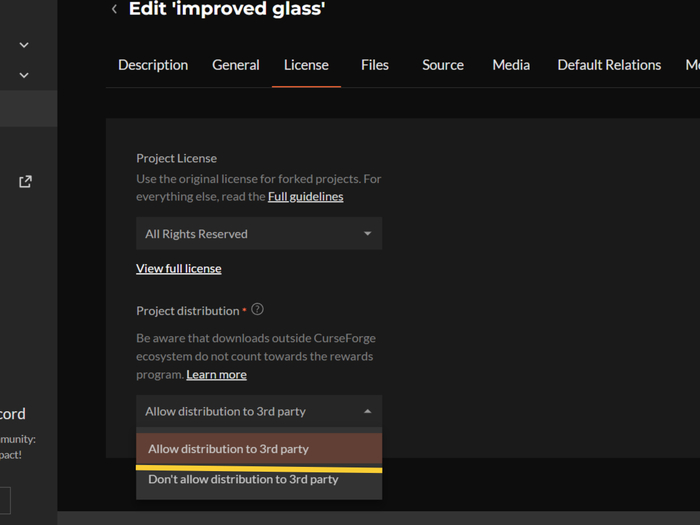Open the Source tab
This screenshot has width=700, height=525.
443,65
